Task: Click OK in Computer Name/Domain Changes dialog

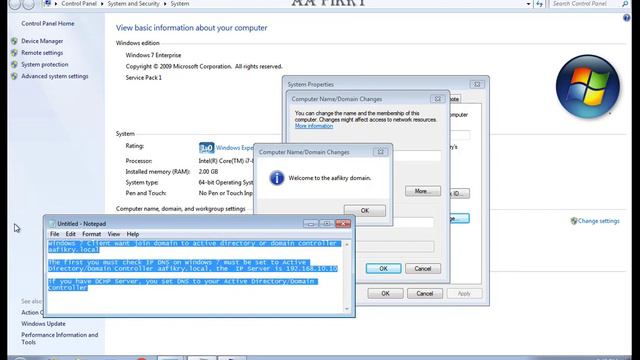Action: pyautogui.click(x=383, y=269)
